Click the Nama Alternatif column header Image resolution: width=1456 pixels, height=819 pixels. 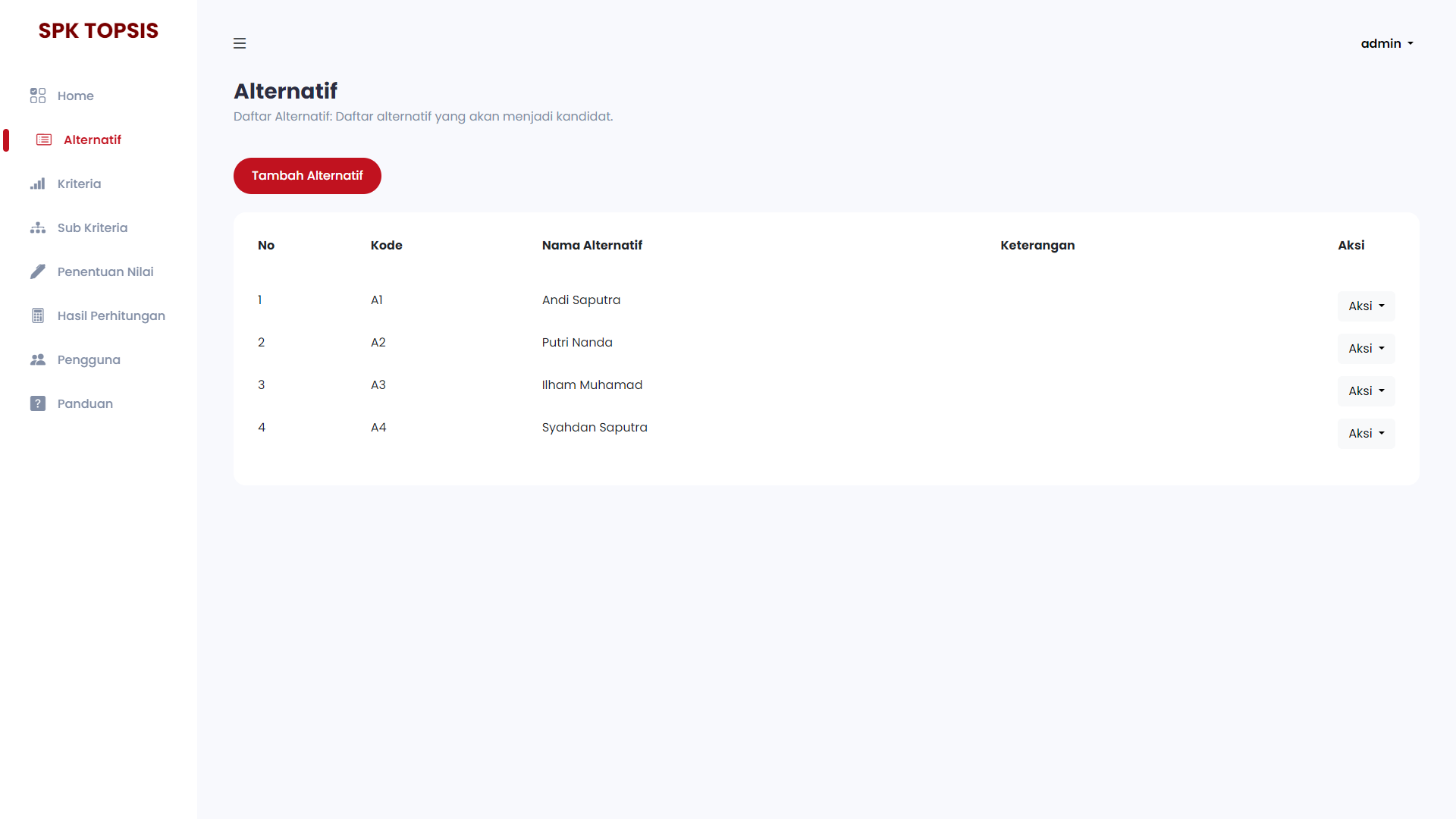[x=591, y=245]
